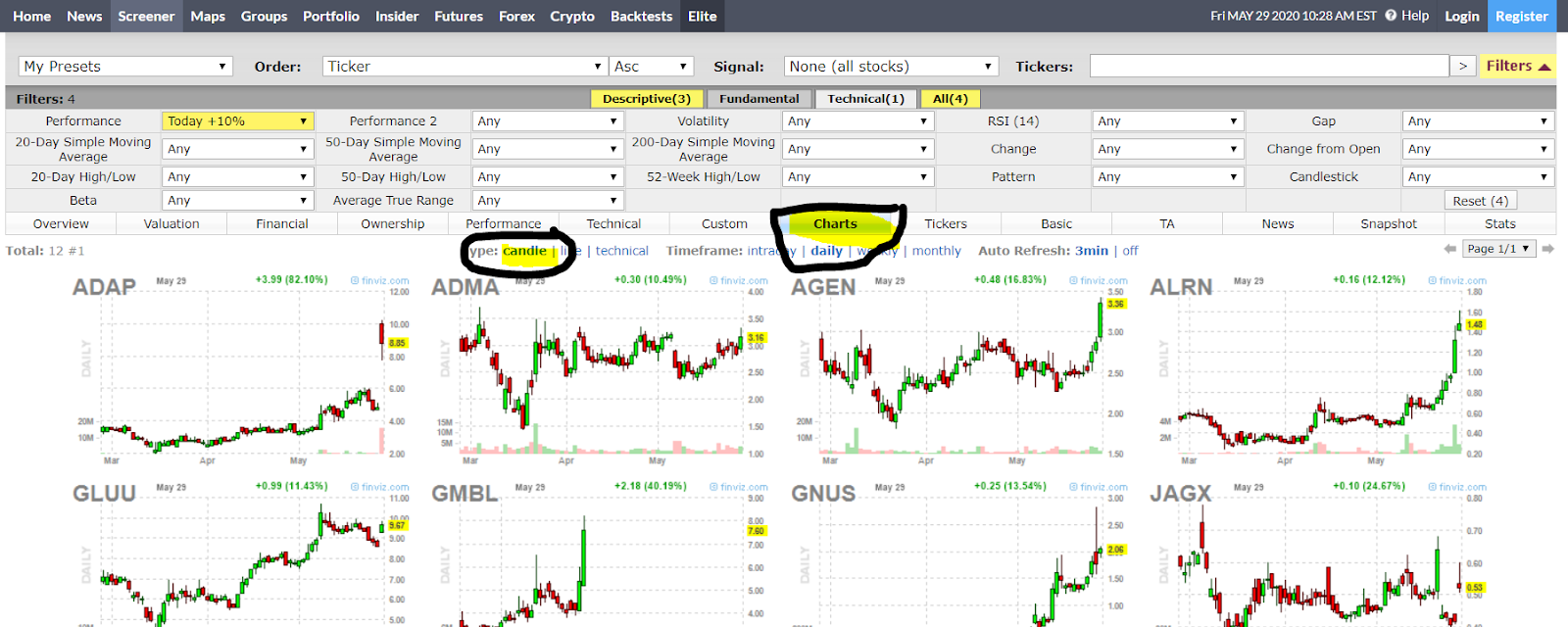Open the Candlestick filter dropdown
The image size is (1568, 627).
click(1478, 176)
